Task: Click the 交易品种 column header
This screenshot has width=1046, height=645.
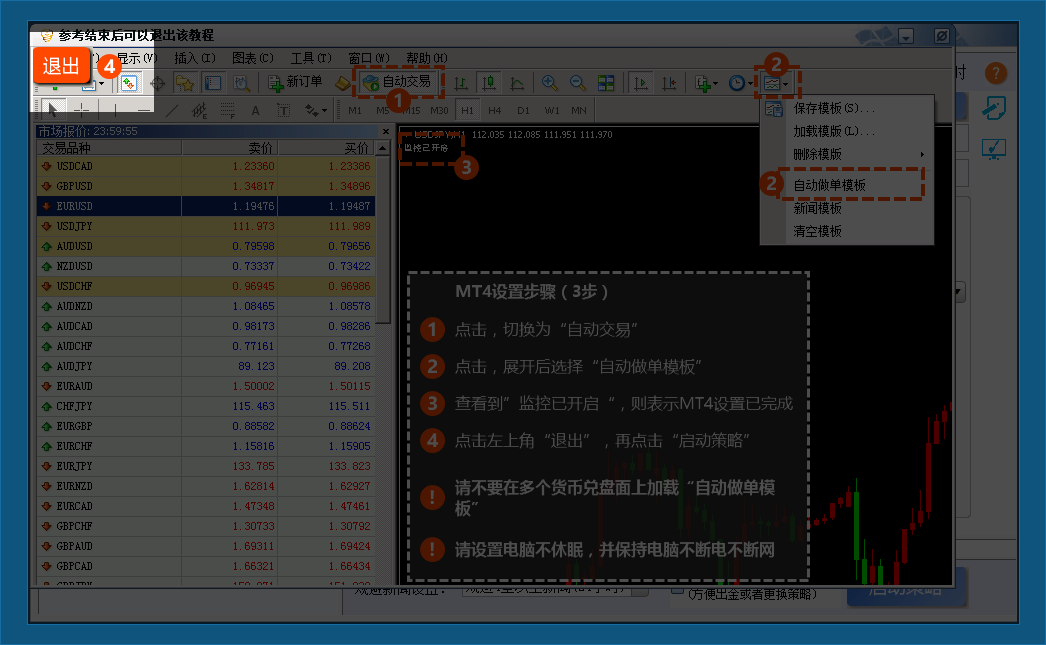Action: (x=109, y=147)
